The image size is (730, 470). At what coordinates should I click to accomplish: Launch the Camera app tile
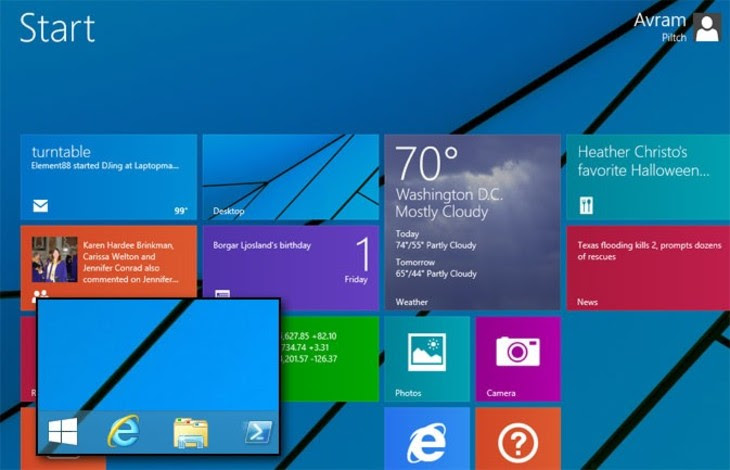tap(517, 359)
